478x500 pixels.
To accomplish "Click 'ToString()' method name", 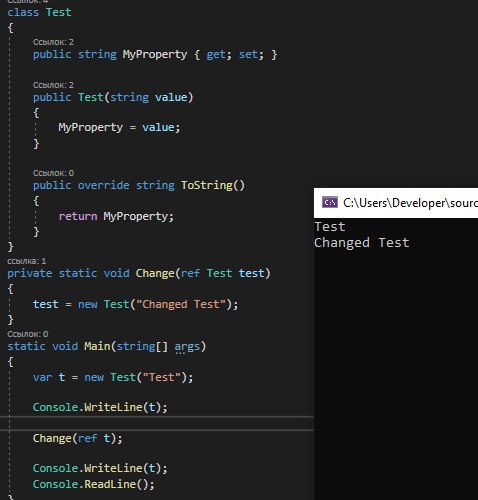I will pyautogui.click(x=213, y=185).
